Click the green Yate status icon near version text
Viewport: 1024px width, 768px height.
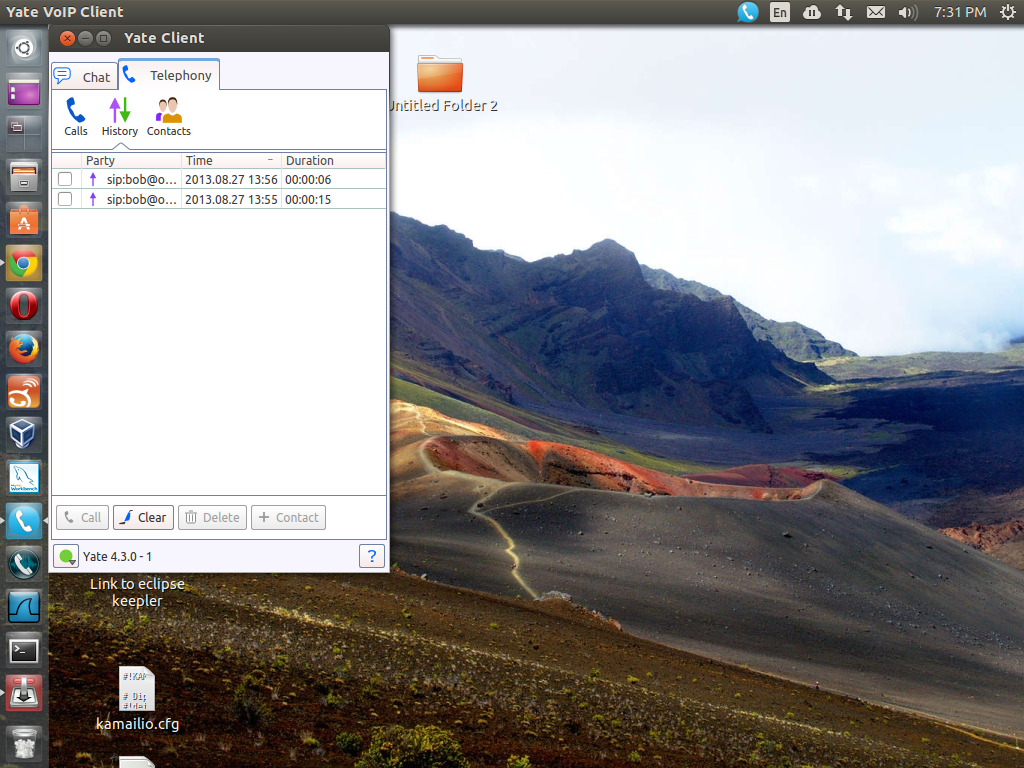[65, 555]
